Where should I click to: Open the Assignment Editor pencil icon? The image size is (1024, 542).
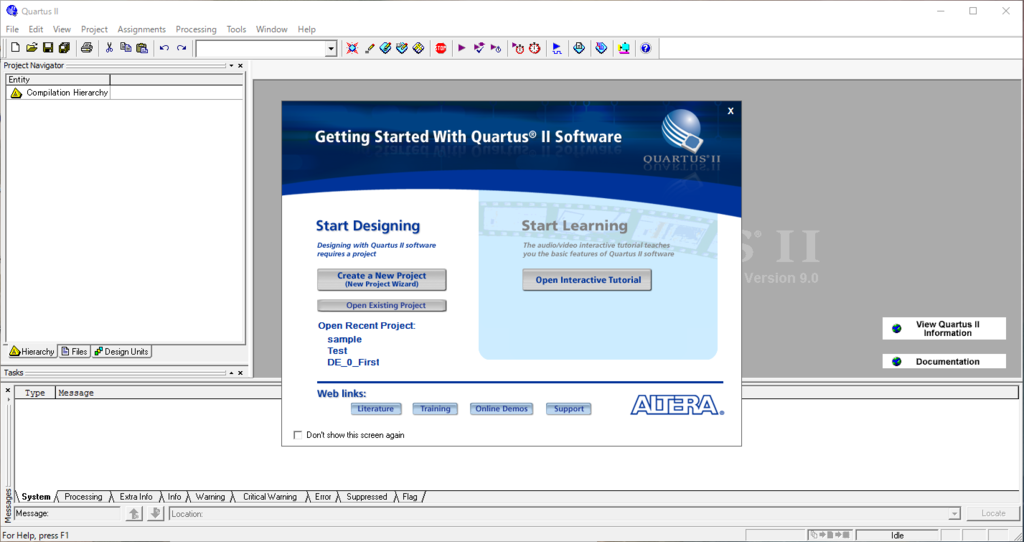[370, 48]
